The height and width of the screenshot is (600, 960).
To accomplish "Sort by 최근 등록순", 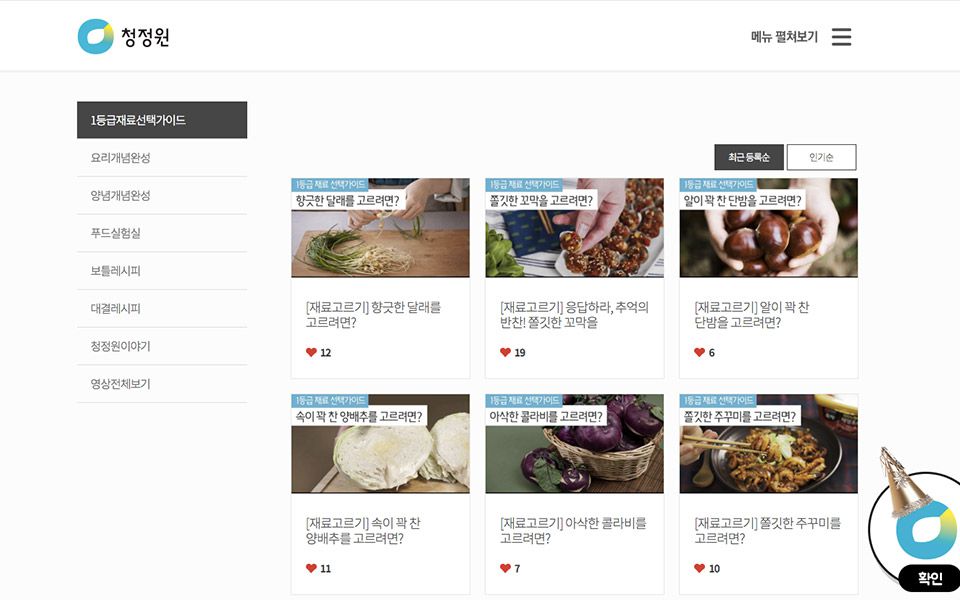I will click(x=748, y=157).
